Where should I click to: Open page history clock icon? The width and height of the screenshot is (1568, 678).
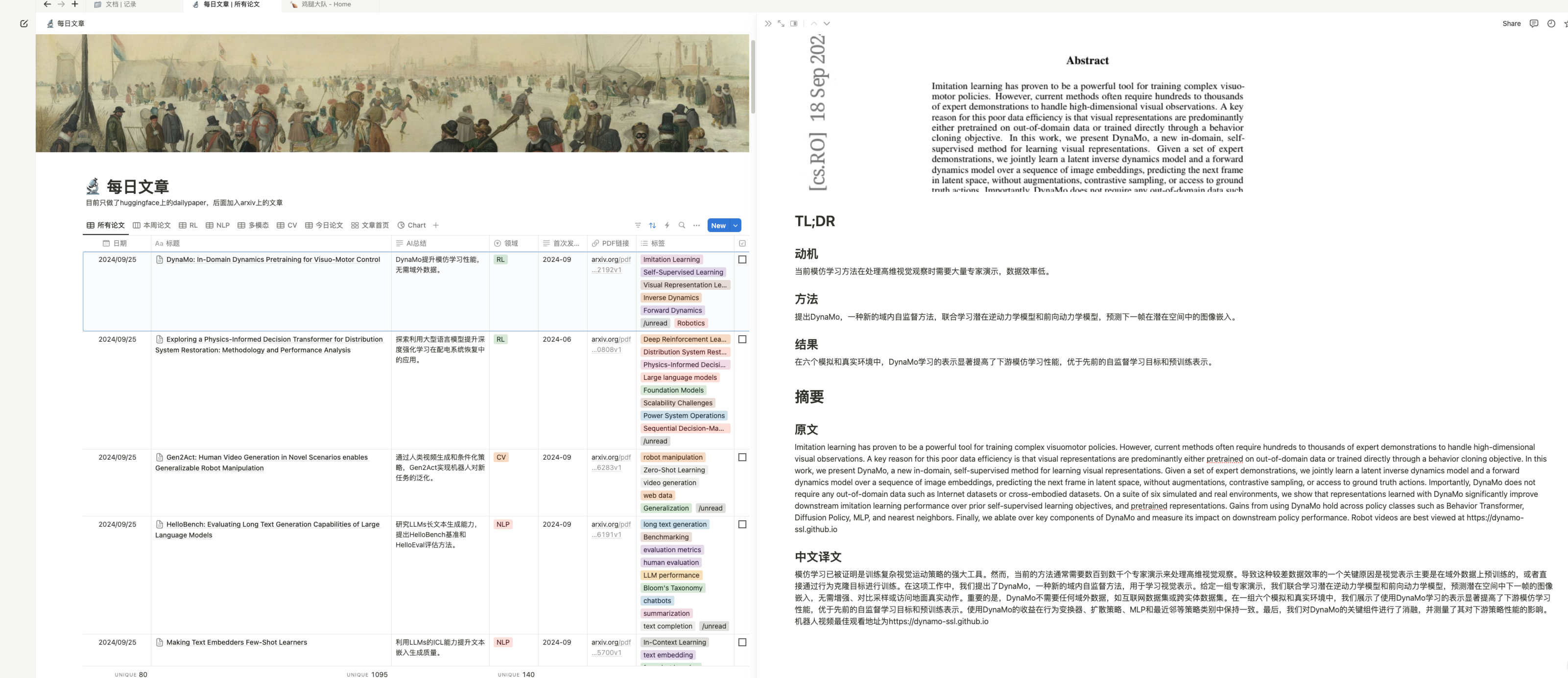pos(1551,23)
